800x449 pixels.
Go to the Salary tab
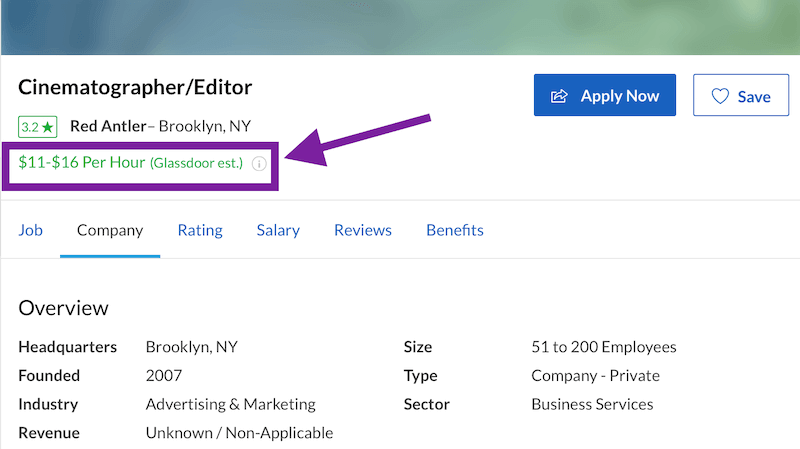278,230
